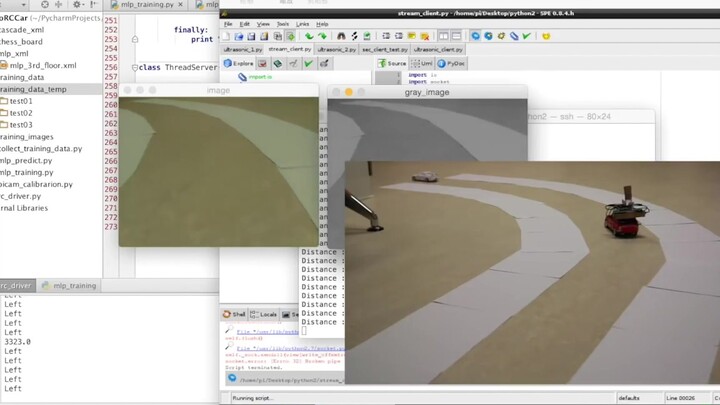Collapse the code fold marker at line 253
Viewport: 720px width, 405px height.
click(135, 39)
